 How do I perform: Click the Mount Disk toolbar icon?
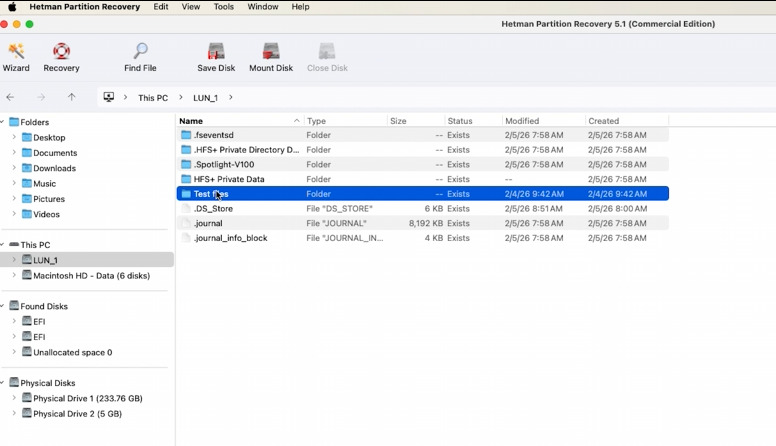pos(271,51)
